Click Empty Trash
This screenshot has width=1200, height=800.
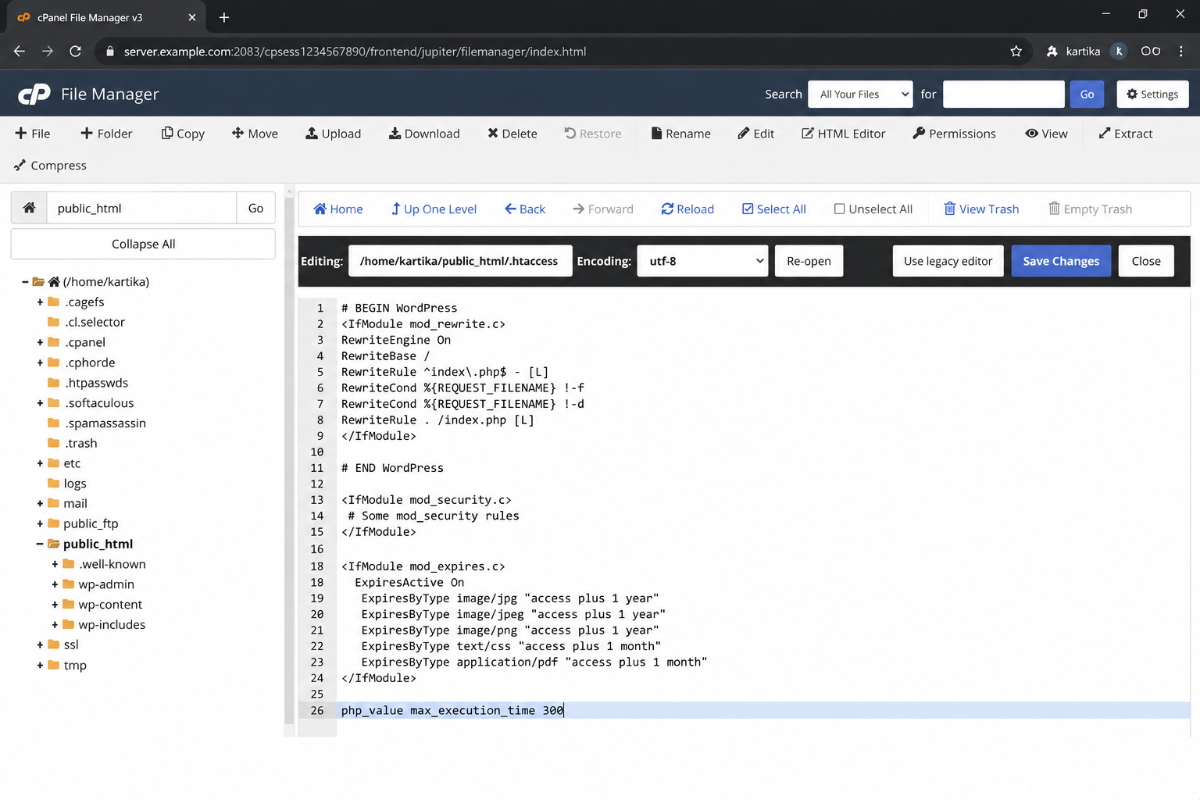click(1090, 209)
